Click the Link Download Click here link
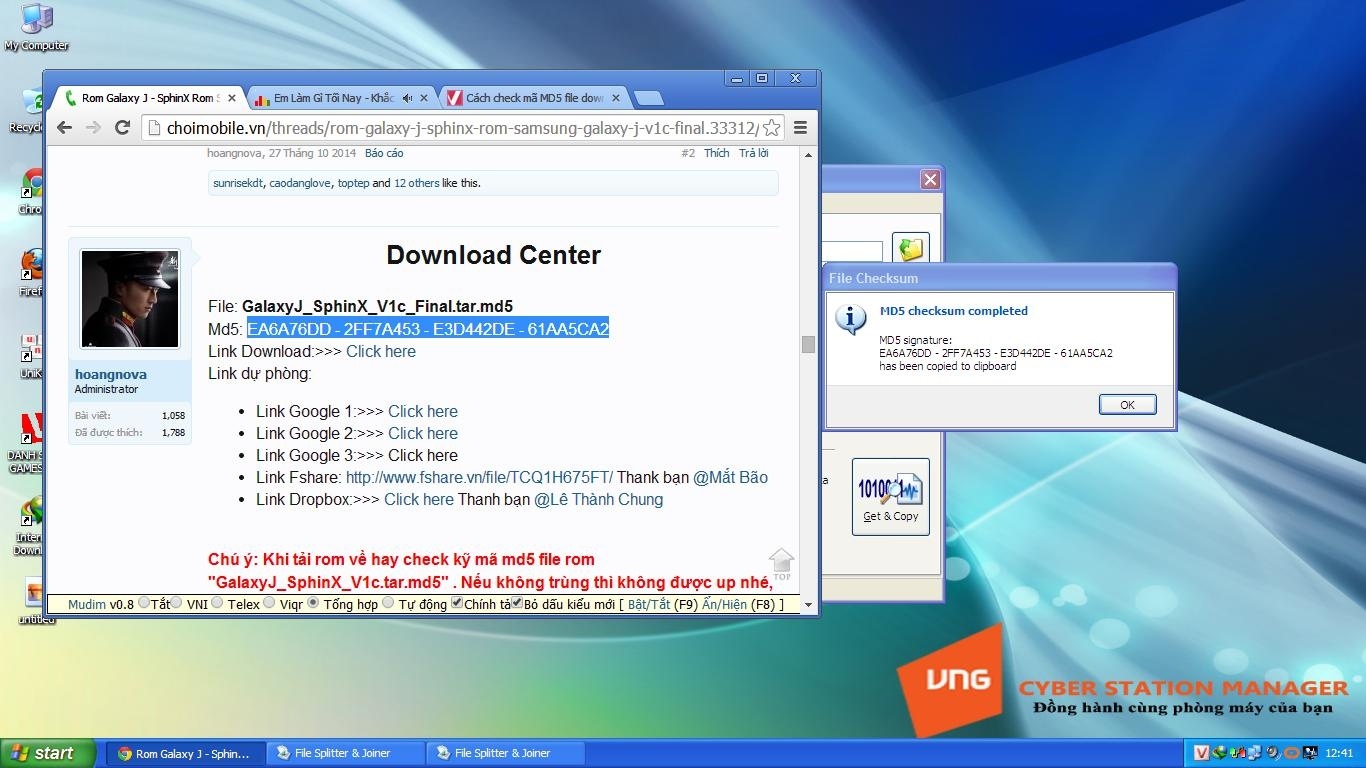 pyautogui.click(x=381, y=351)
